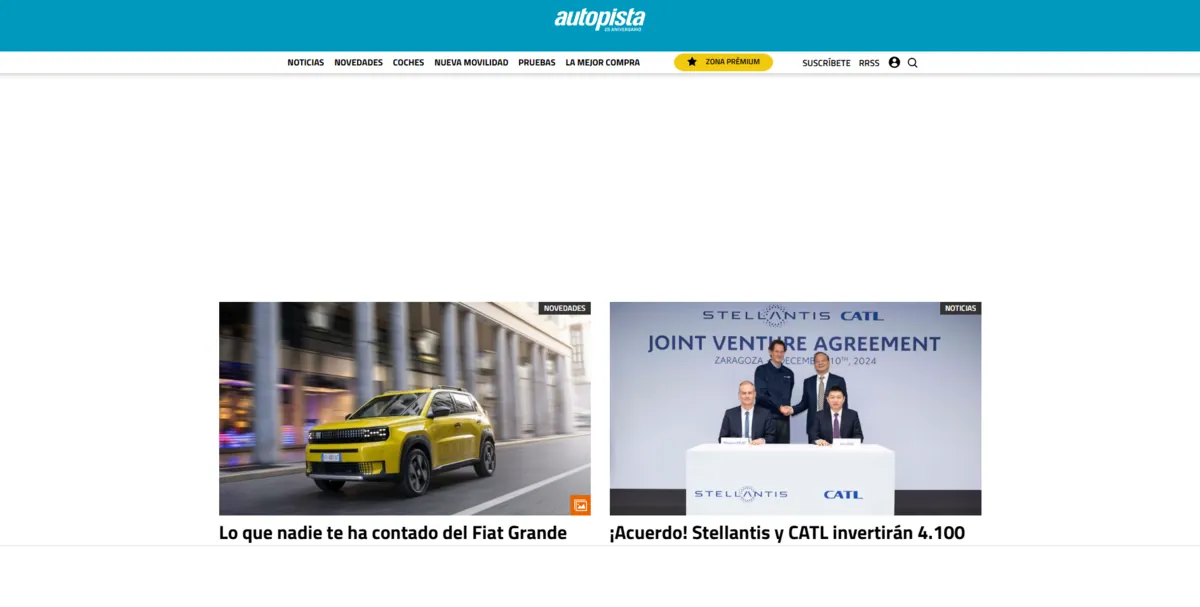Click the Zona Prémium button
Viewport: 1200px width, 607px height.
coord(723,62)
